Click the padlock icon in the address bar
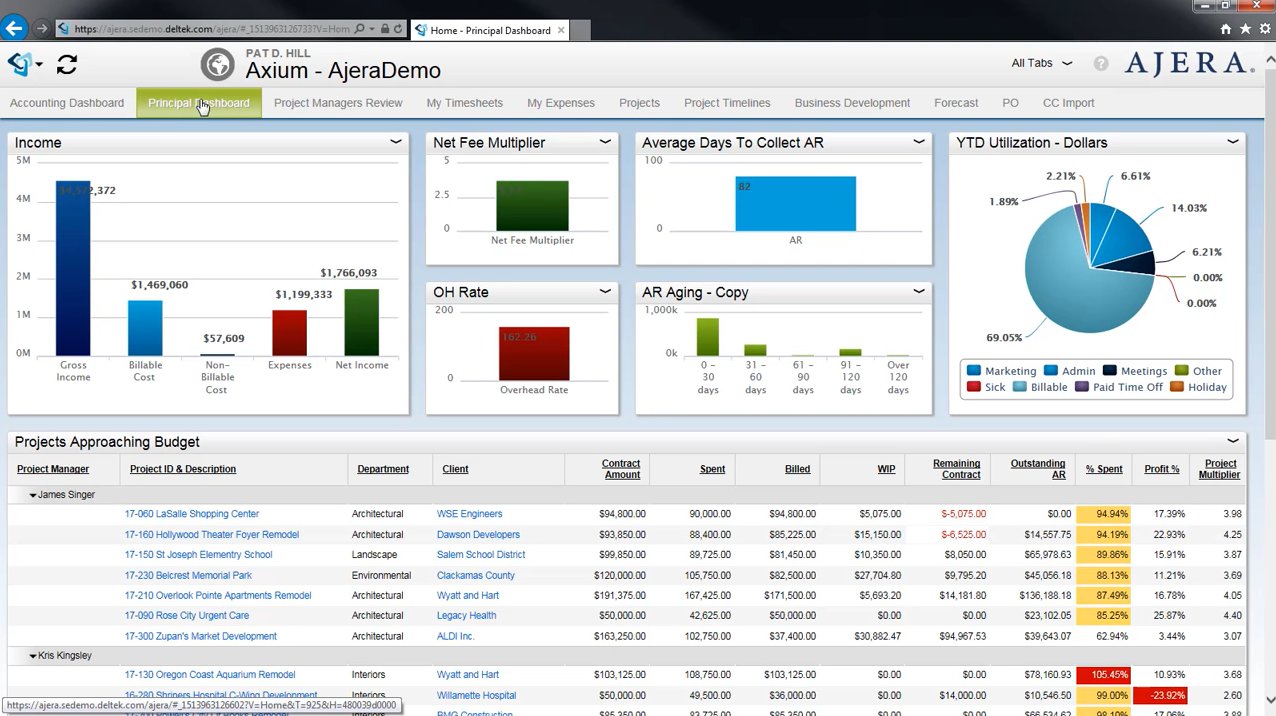Image resolution: width=1276 pixels, height=716 pixels. pyautogui.click(x=386, y=28)
